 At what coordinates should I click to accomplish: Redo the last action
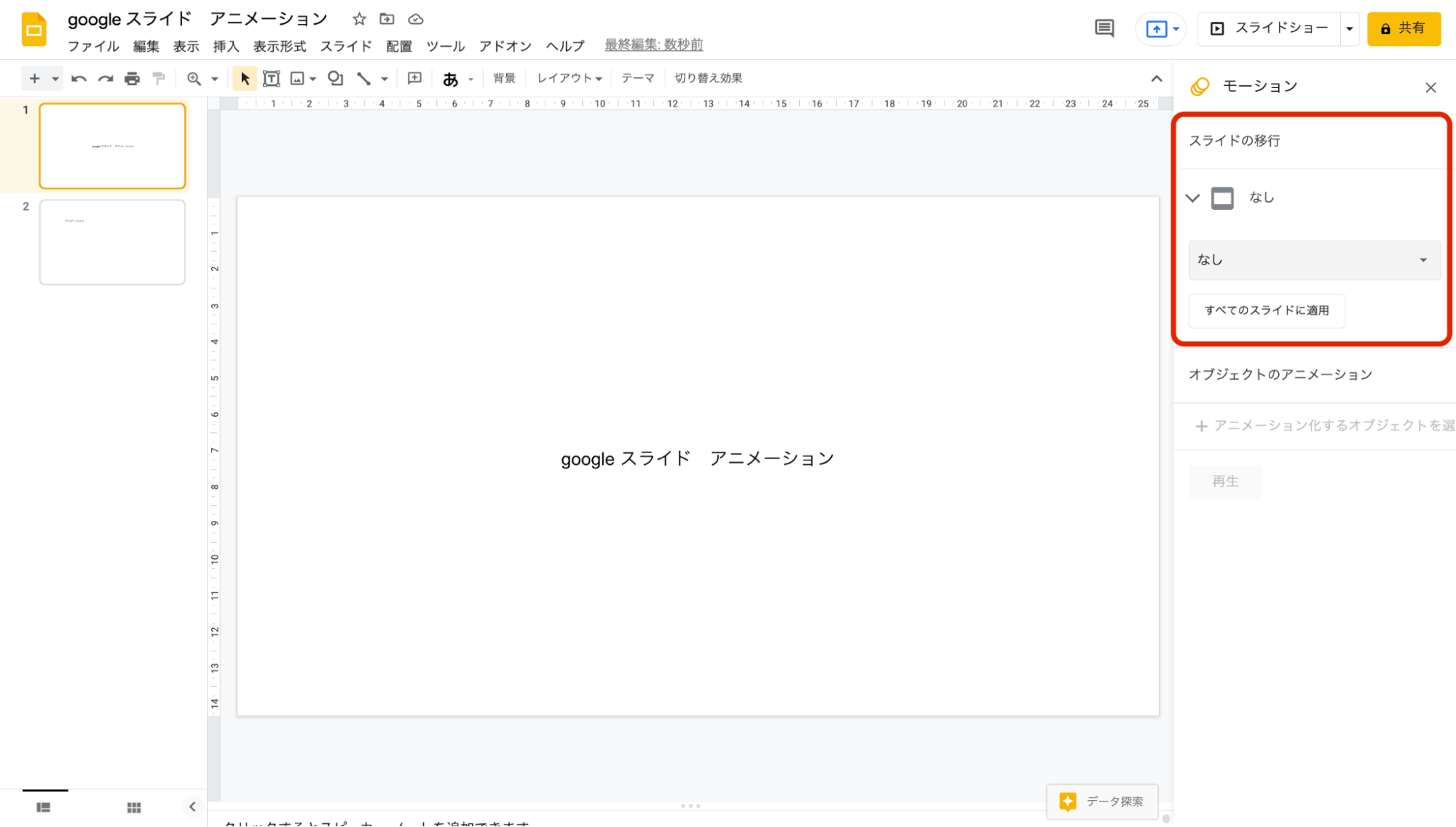tap(106, 78)
